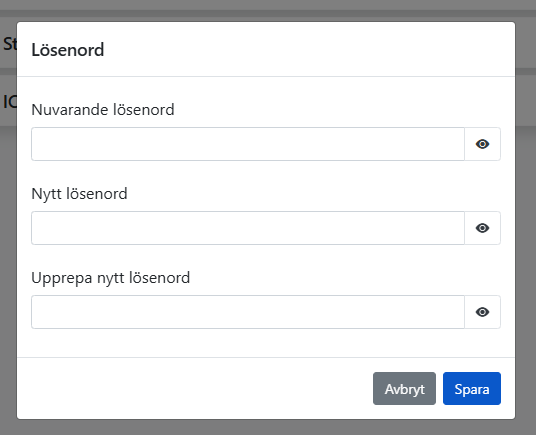
Task: Click the eye icon beside the new password field
Action: point(482,228)
